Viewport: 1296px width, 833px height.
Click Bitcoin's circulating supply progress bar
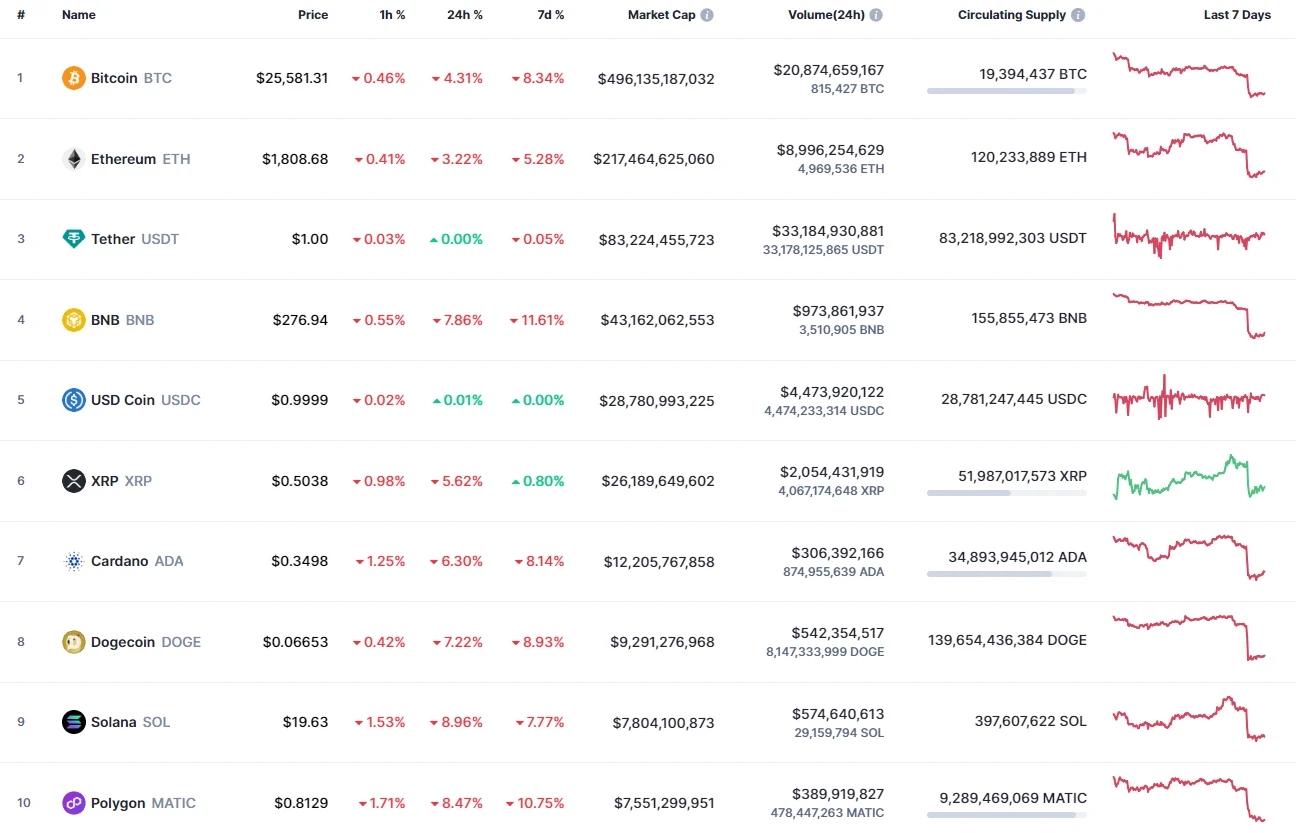tap(1006, 91)
